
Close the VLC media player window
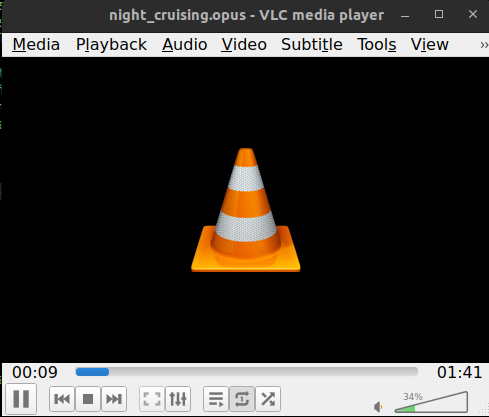tap(473, 14)
